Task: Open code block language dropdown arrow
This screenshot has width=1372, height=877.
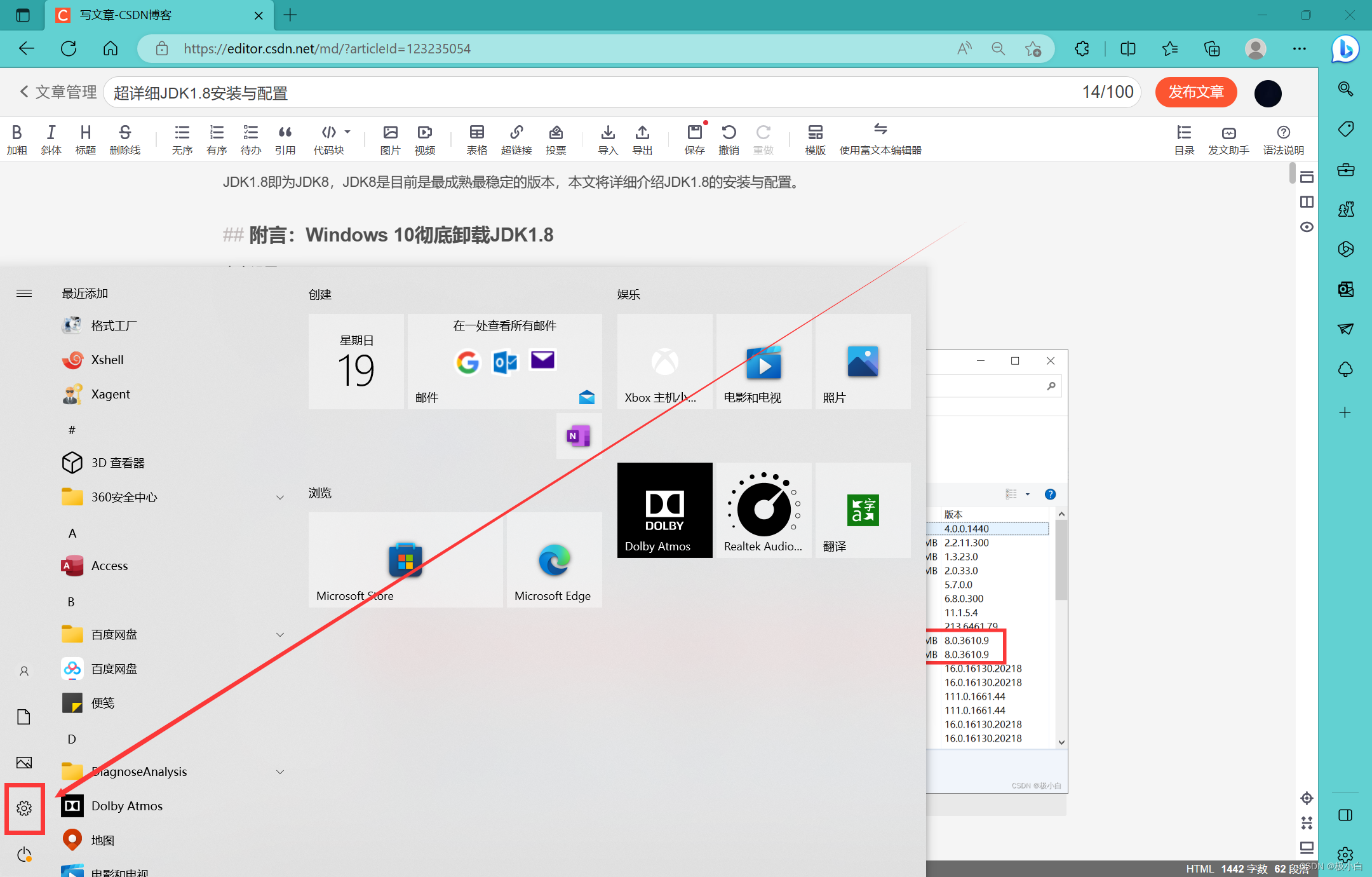Action: (347, 132)
